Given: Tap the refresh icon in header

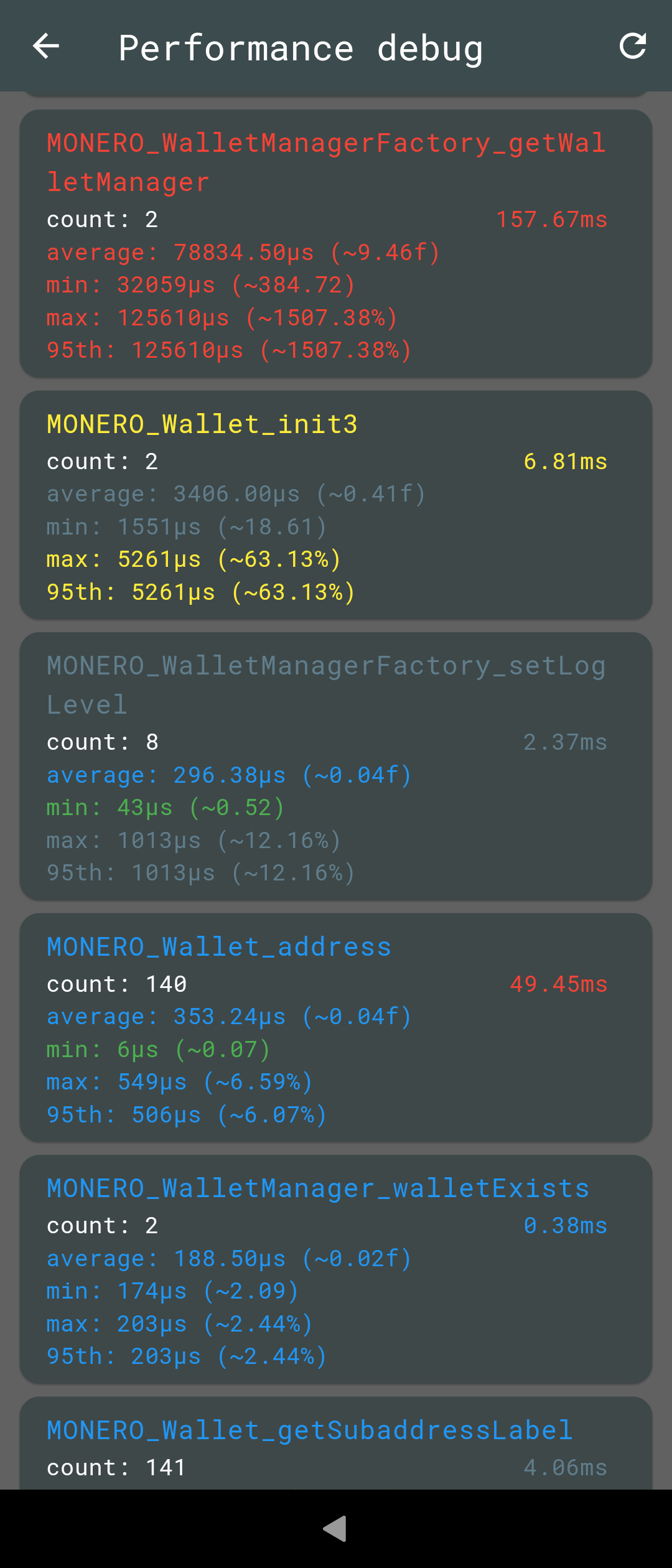Looking at the screenshot, I should pos(633,46).
